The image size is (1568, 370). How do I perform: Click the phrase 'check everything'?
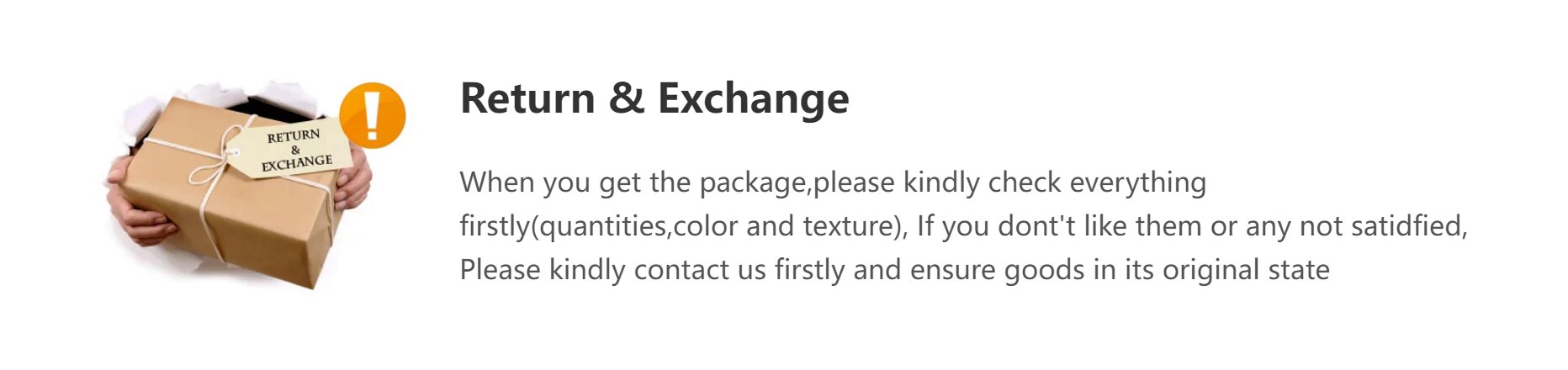1097,182
